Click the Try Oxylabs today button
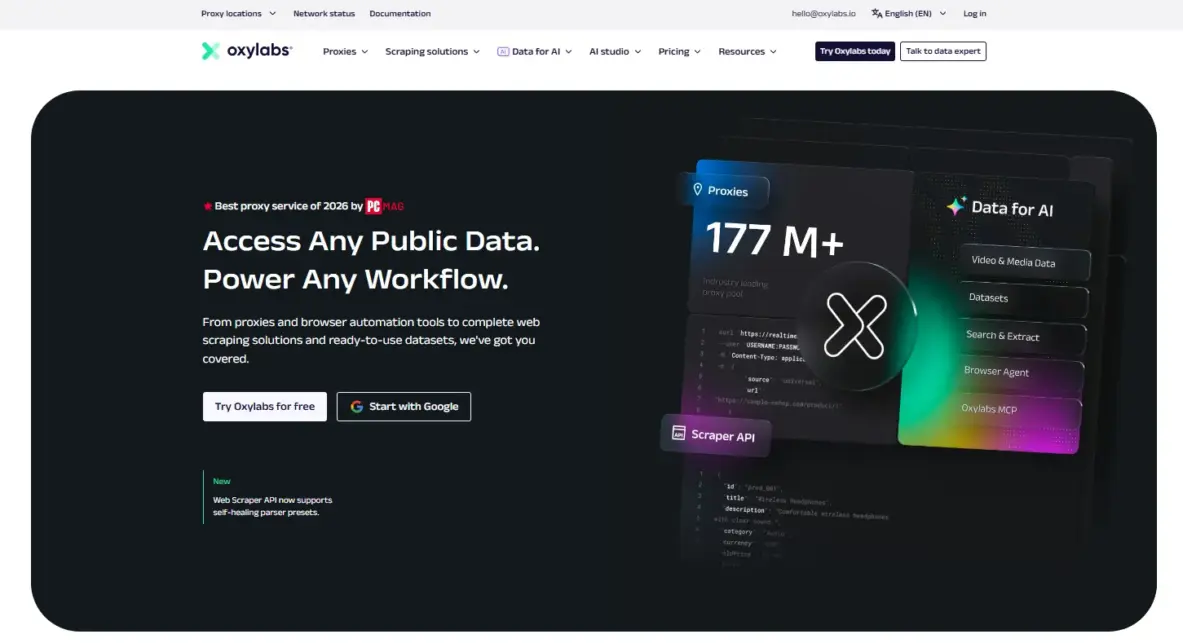This screenshot has height=643, width=1183. (855, 51)
